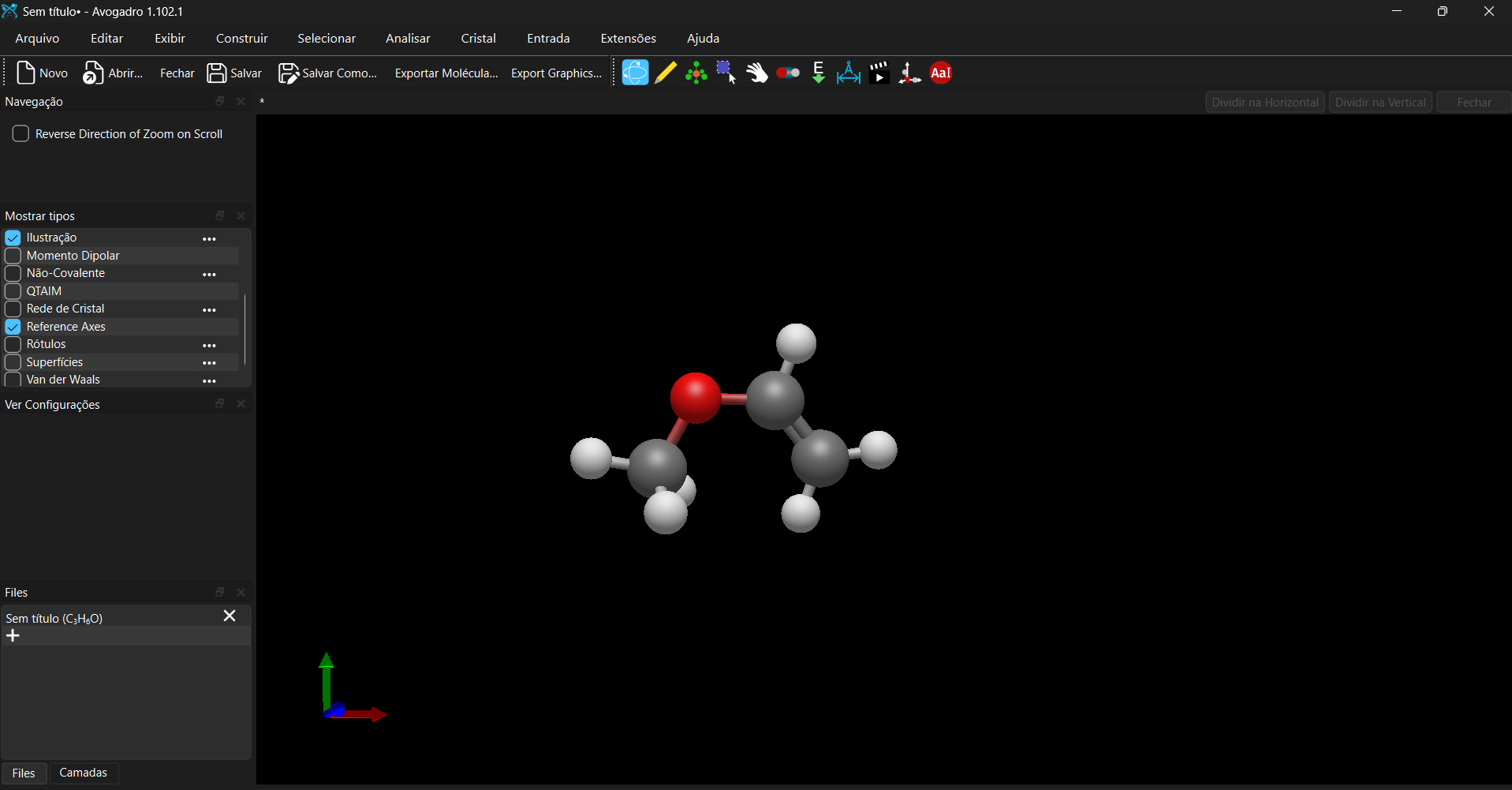Open the Extensões menu
The width and height of the screenshot is (1512, 790).
(628, 38)
